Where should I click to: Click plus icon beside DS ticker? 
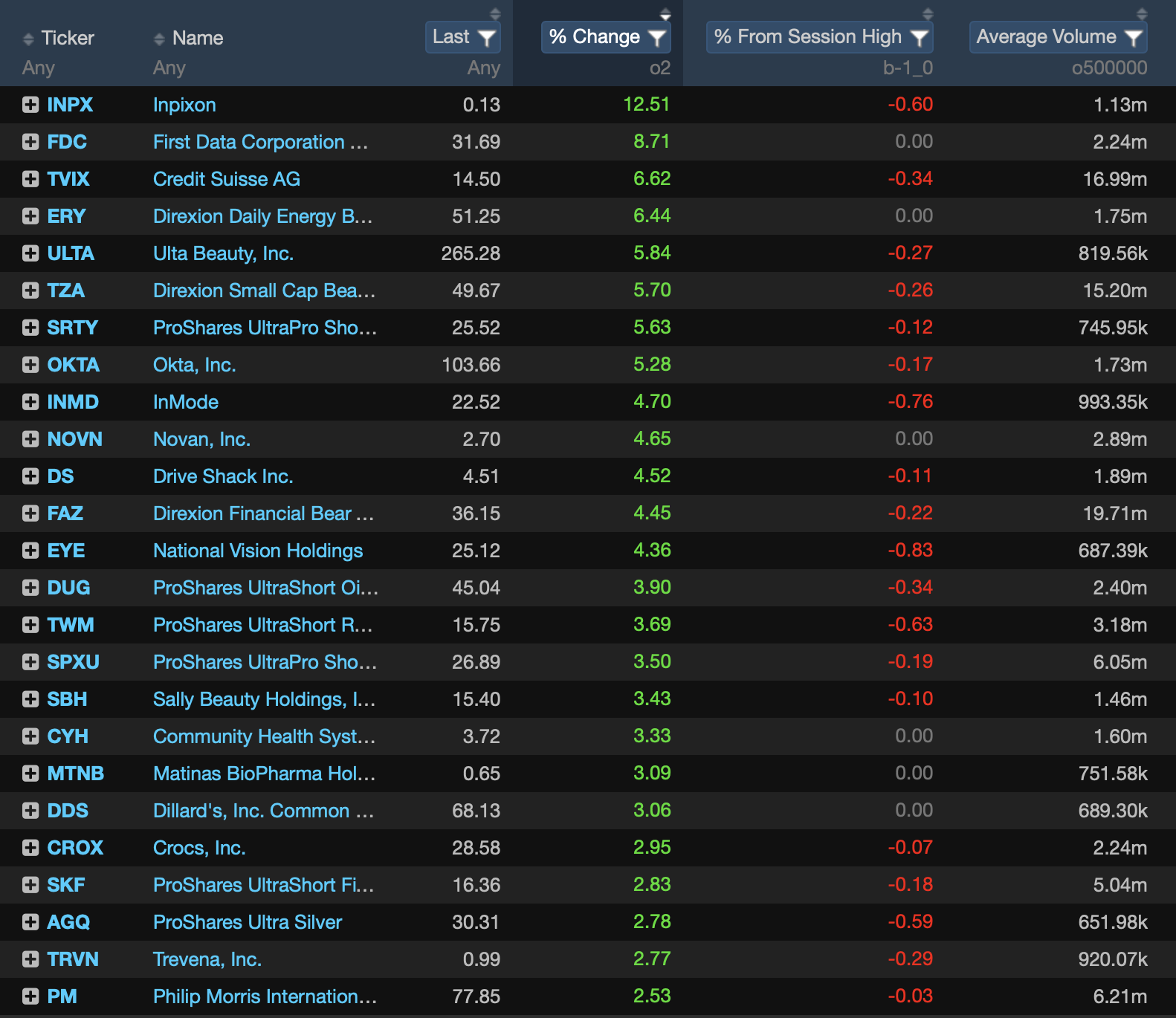pyautogui.click(x=30, y=476)
